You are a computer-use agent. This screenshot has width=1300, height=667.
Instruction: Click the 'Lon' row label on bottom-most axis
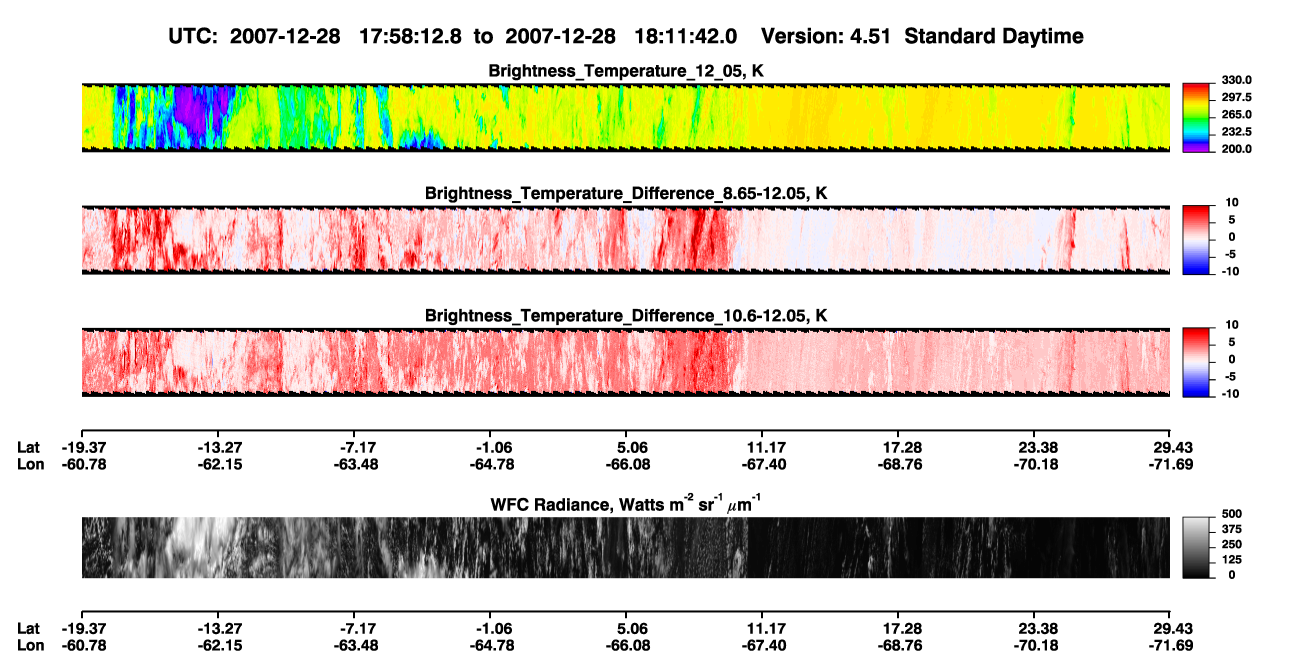30,645
